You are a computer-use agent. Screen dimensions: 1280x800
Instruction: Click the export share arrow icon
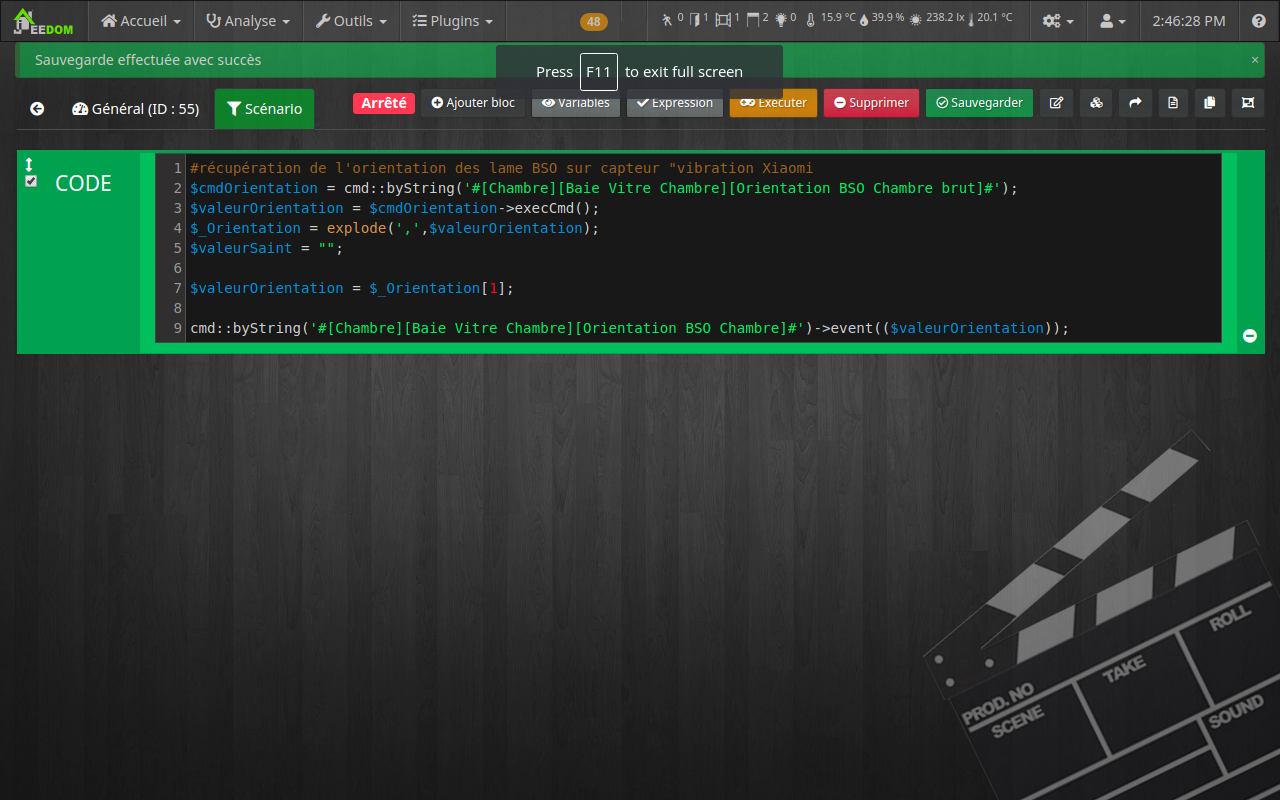point(1135,103)
